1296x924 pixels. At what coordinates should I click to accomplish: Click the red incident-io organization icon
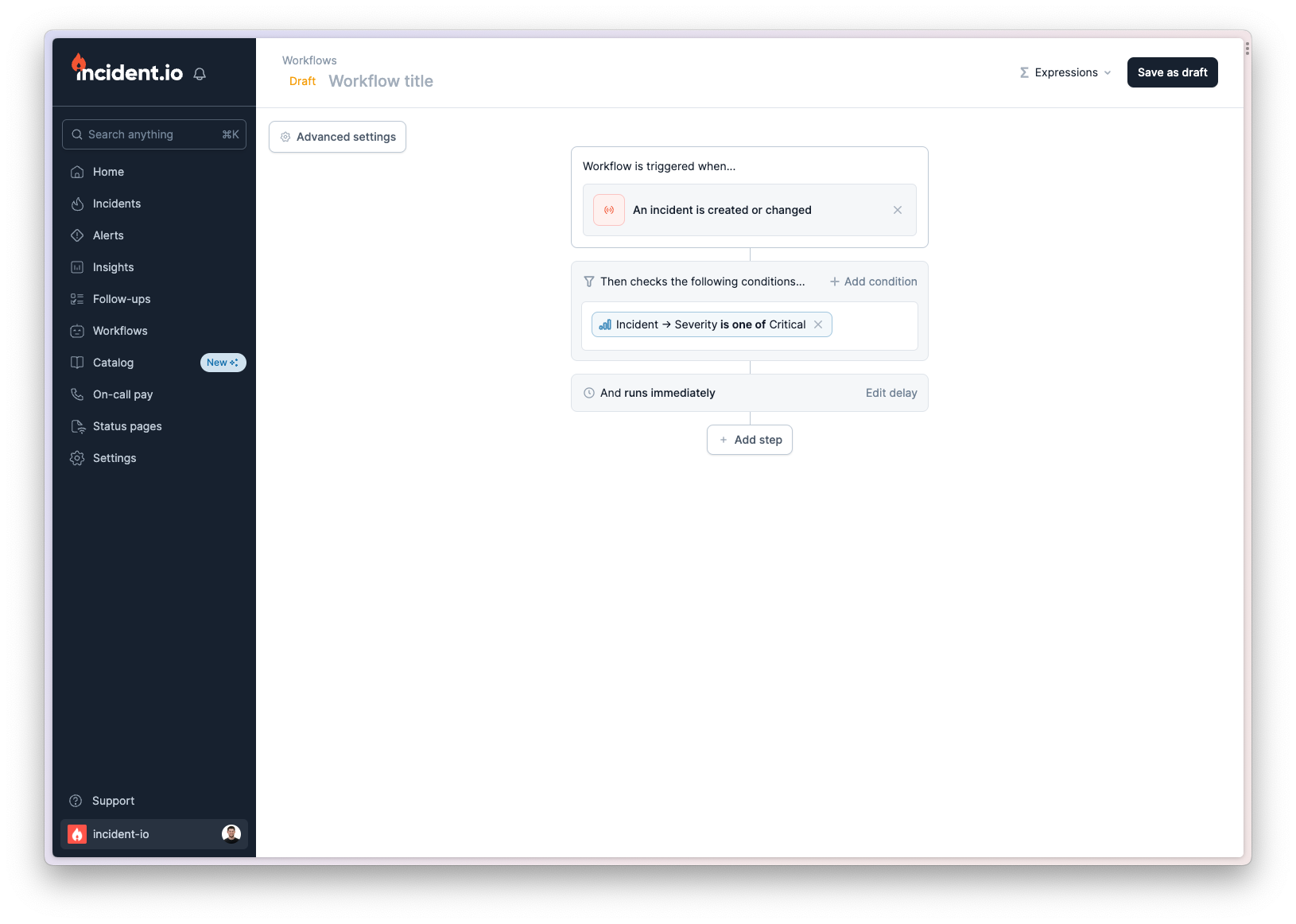77,834
